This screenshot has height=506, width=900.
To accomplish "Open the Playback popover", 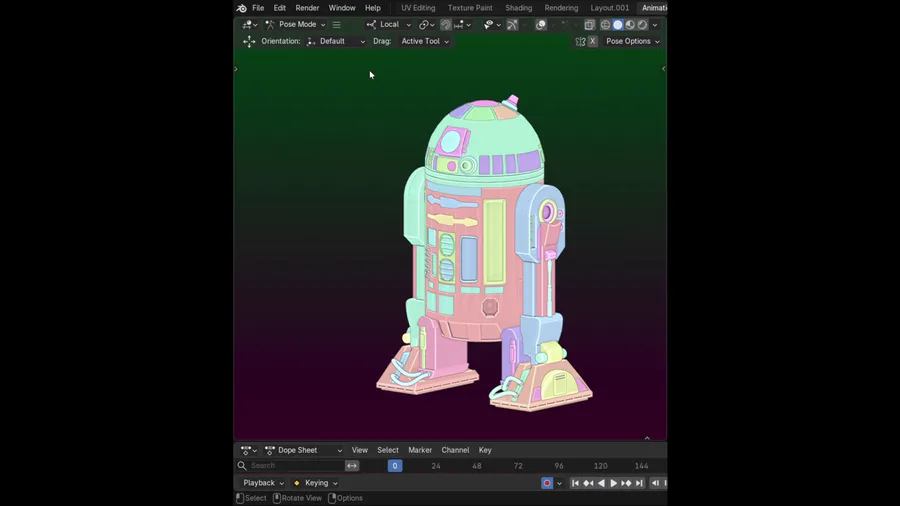I will coord(263,483).
